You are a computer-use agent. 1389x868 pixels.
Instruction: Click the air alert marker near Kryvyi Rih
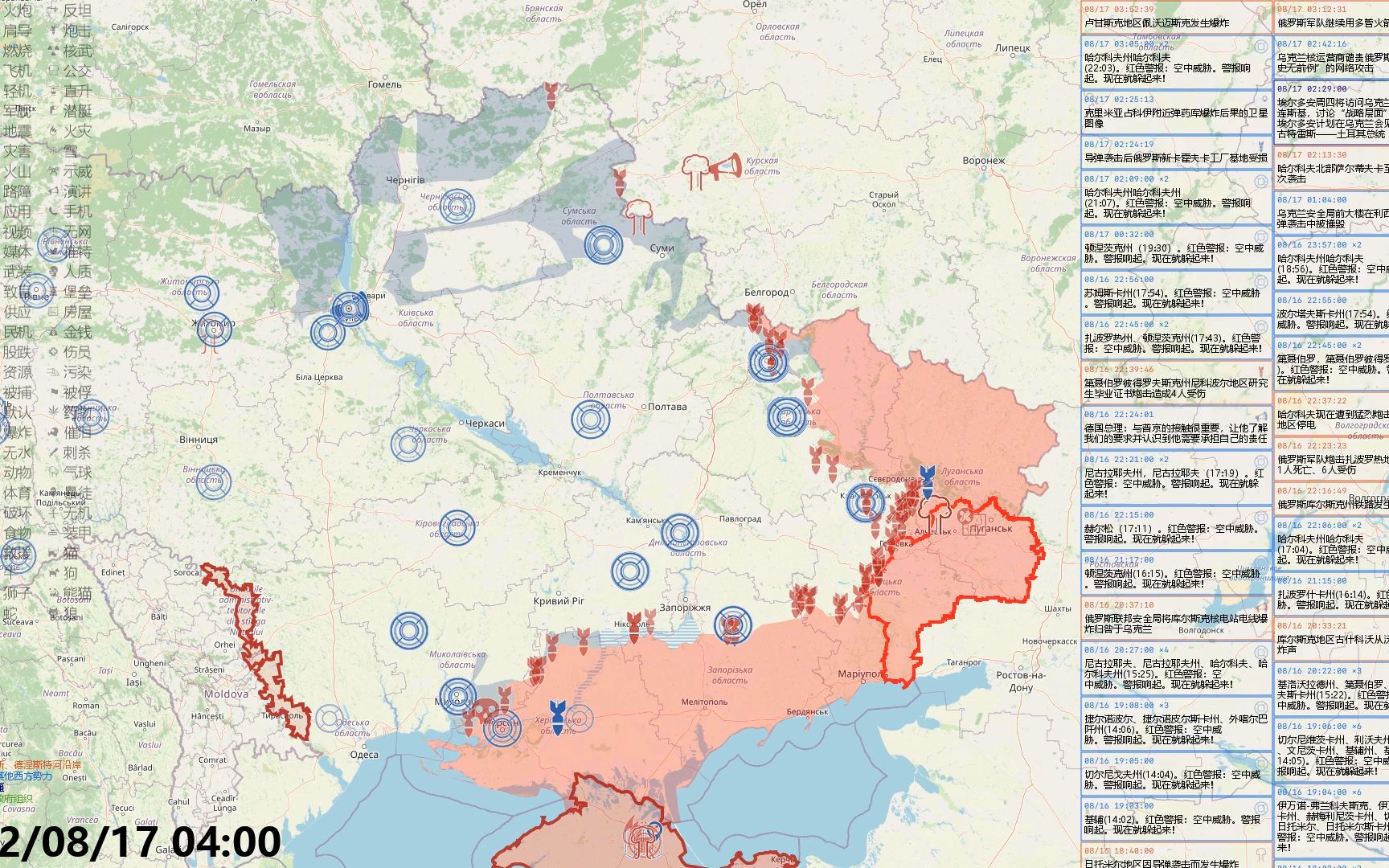coord(629,571)
